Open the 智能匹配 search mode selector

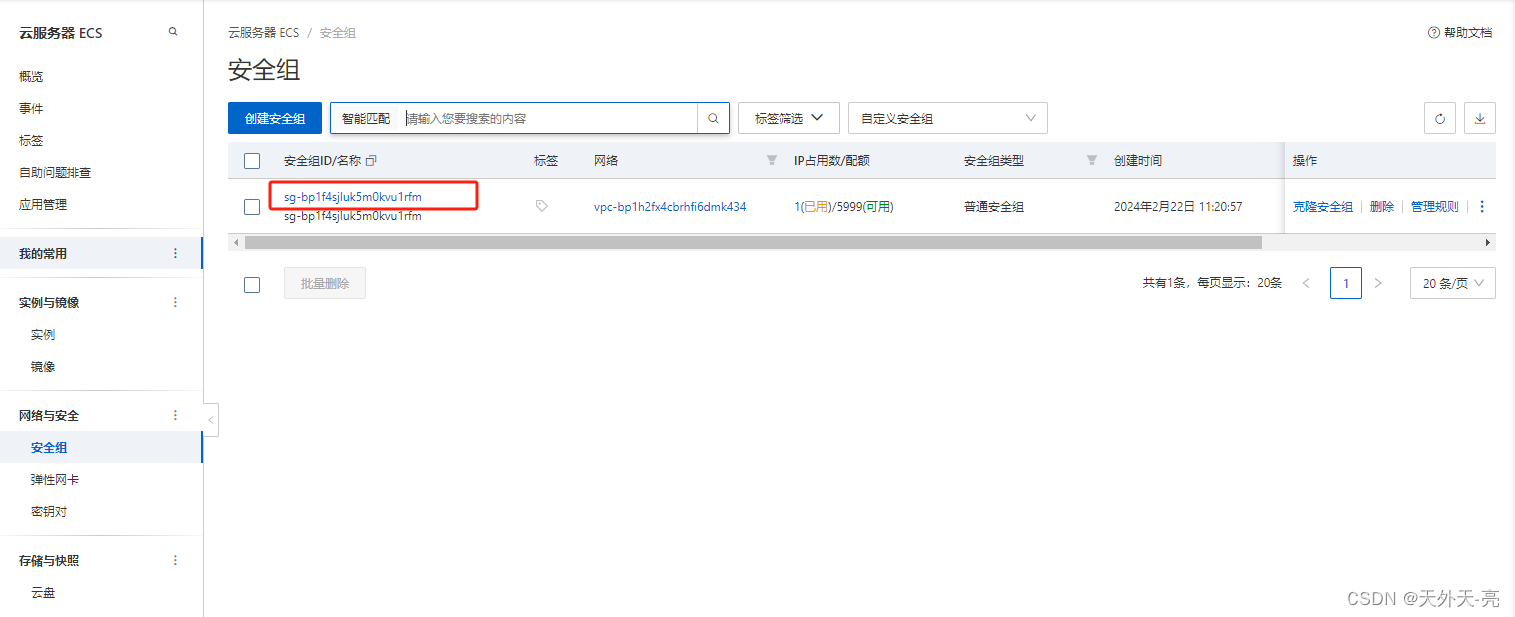click(x=366, y=118)
